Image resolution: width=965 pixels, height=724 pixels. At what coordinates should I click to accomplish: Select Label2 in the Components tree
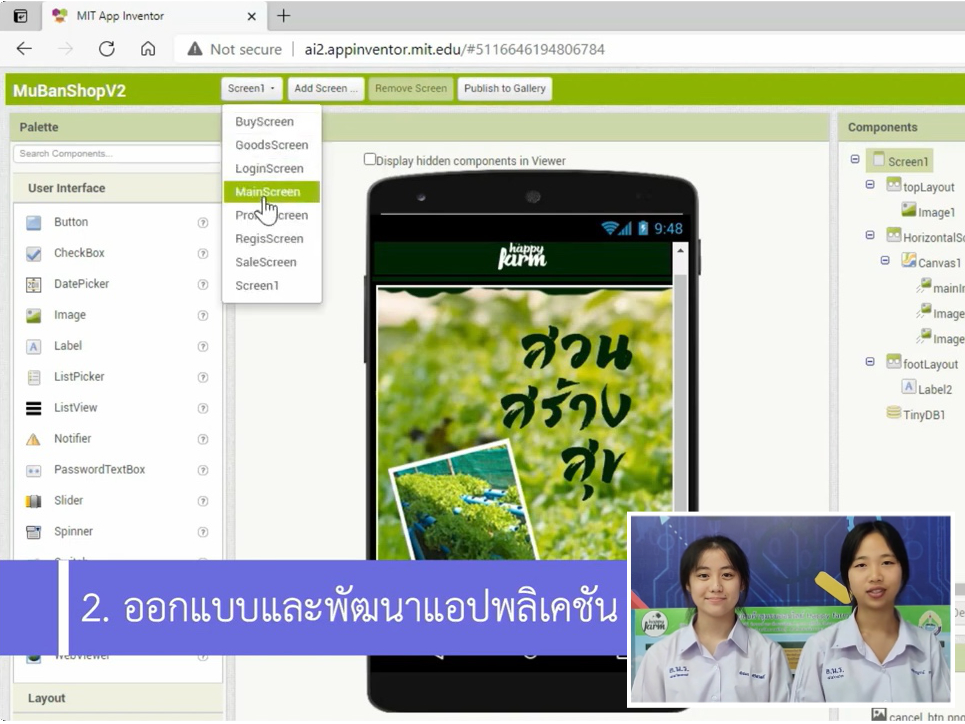point(935,390)
